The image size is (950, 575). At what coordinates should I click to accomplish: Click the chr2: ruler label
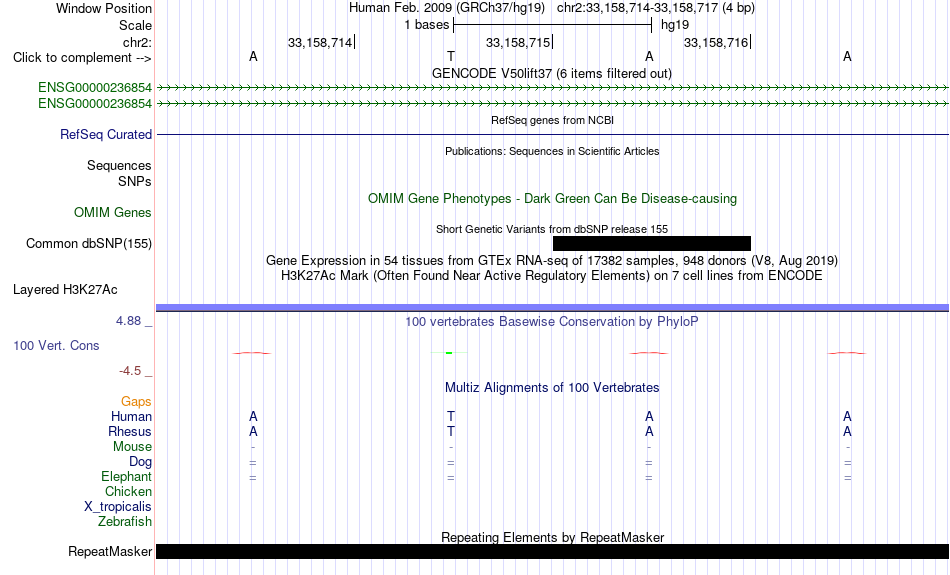[137, 42]
